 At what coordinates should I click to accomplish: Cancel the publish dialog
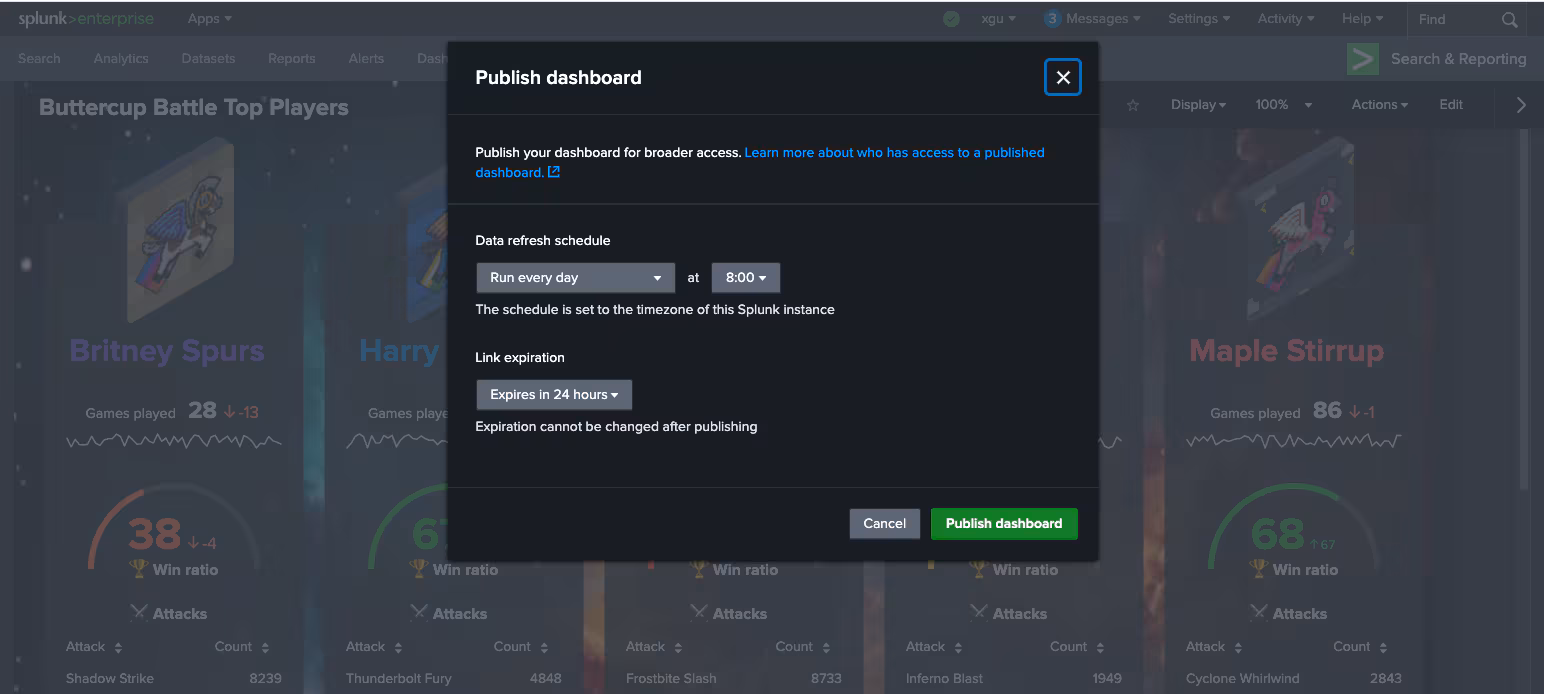[884, 523]
